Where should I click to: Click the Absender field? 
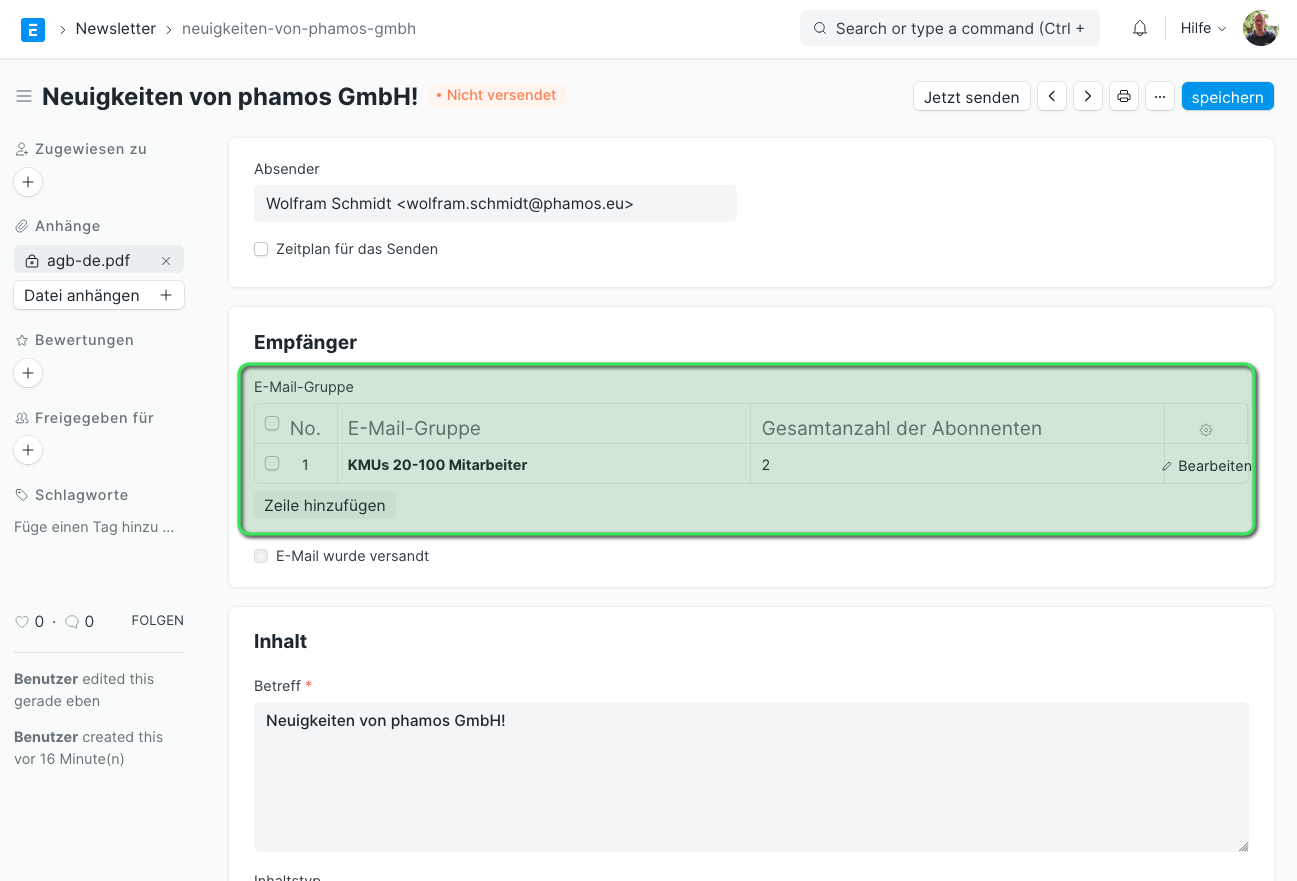coord(495,203)
